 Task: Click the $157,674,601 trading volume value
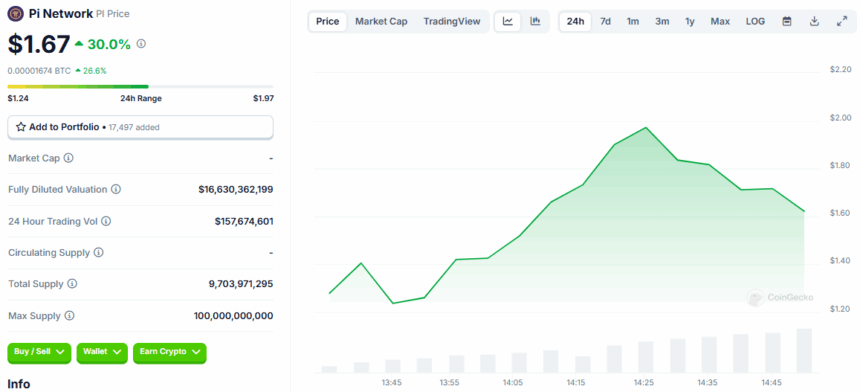pos(244,221)
